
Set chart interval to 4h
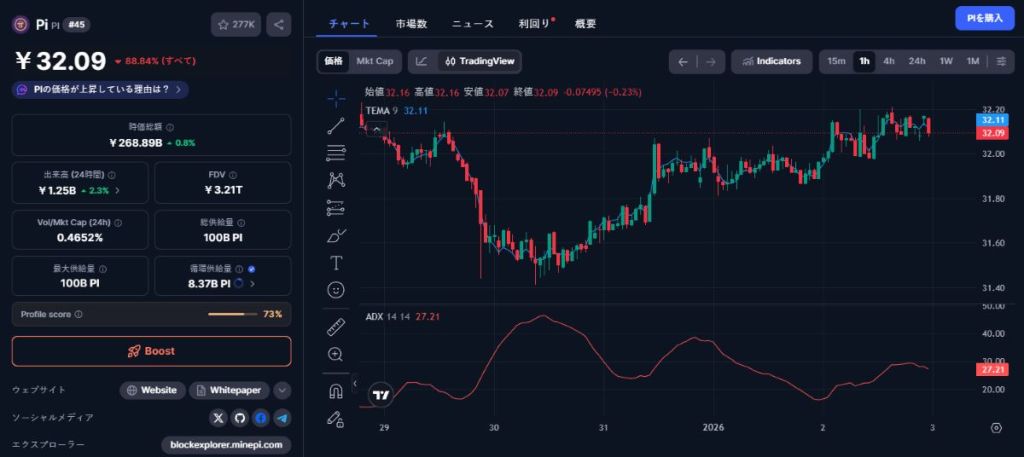[x=889, y=61]
